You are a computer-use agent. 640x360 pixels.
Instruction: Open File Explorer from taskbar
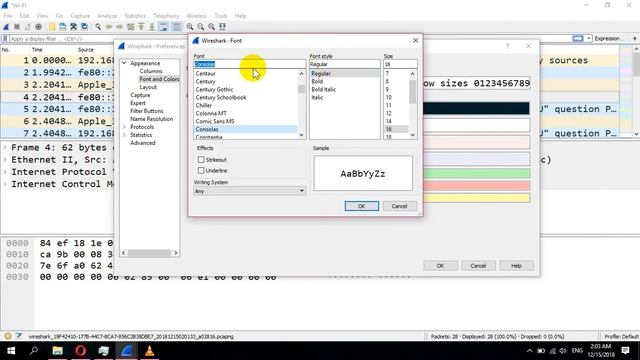[x=58, y=351]
